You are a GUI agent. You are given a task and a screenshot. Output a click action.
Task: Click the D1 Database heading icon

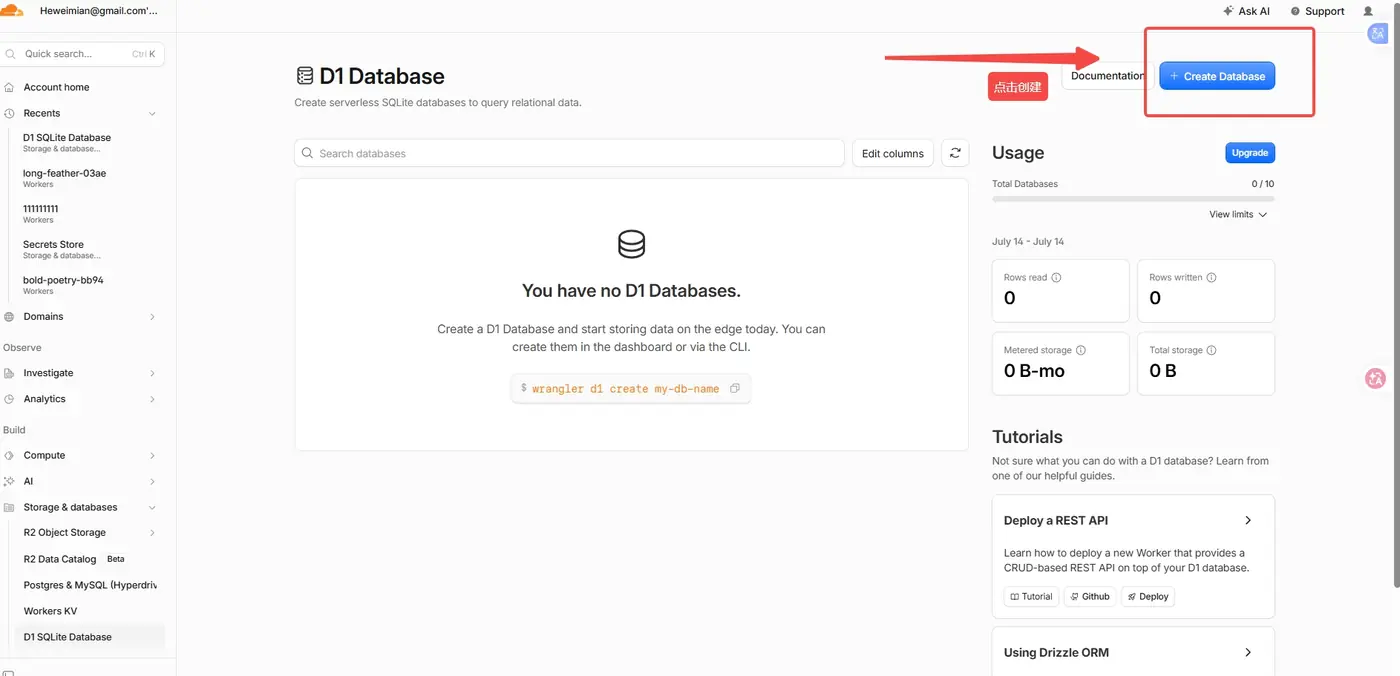[305, 76]
